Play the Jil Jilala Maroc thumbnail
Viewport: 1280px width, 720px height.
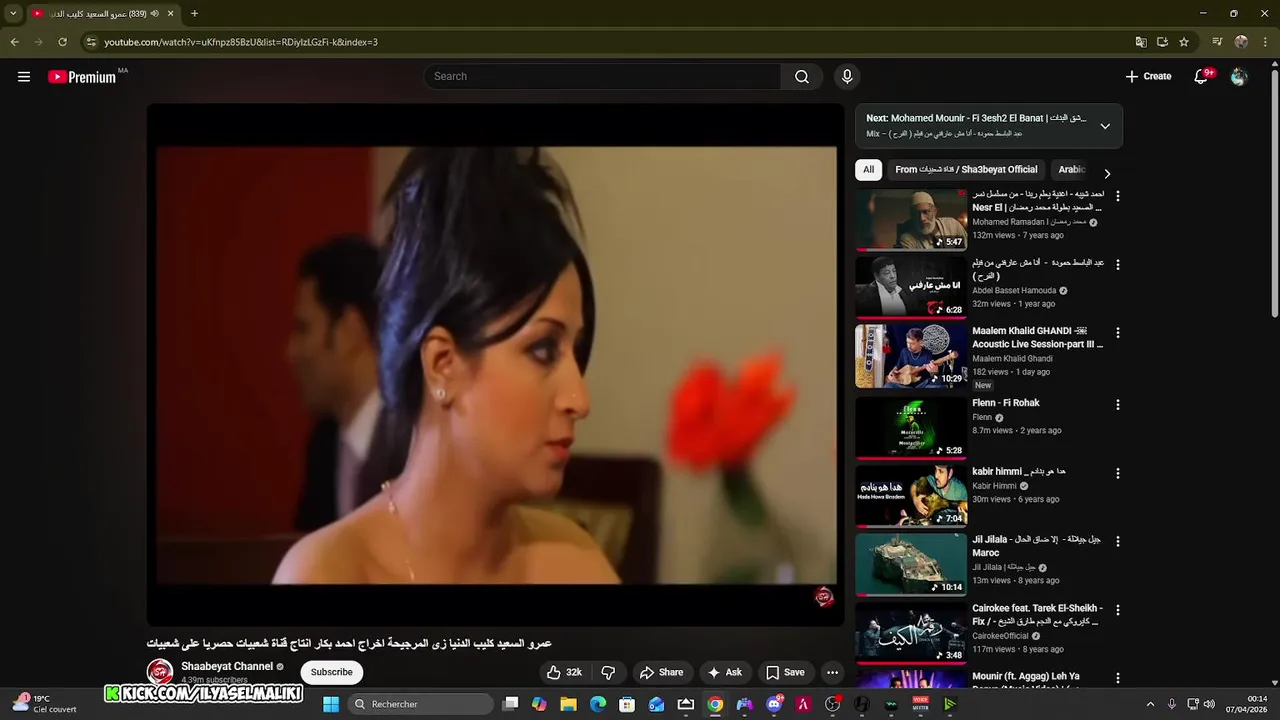coord(911,564)
